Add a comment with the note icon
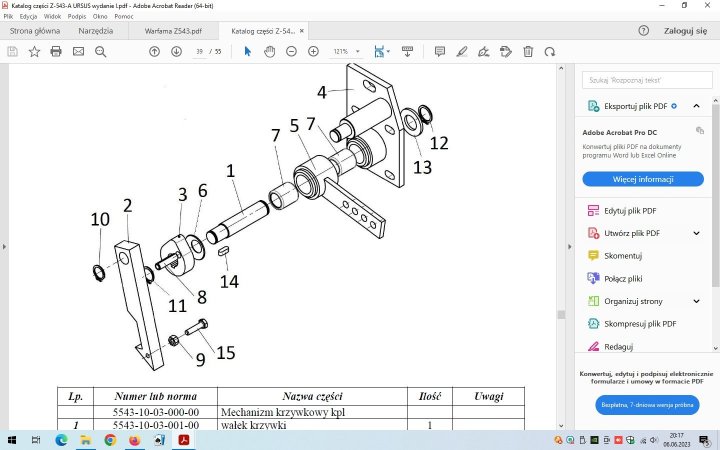 [438, 51]
